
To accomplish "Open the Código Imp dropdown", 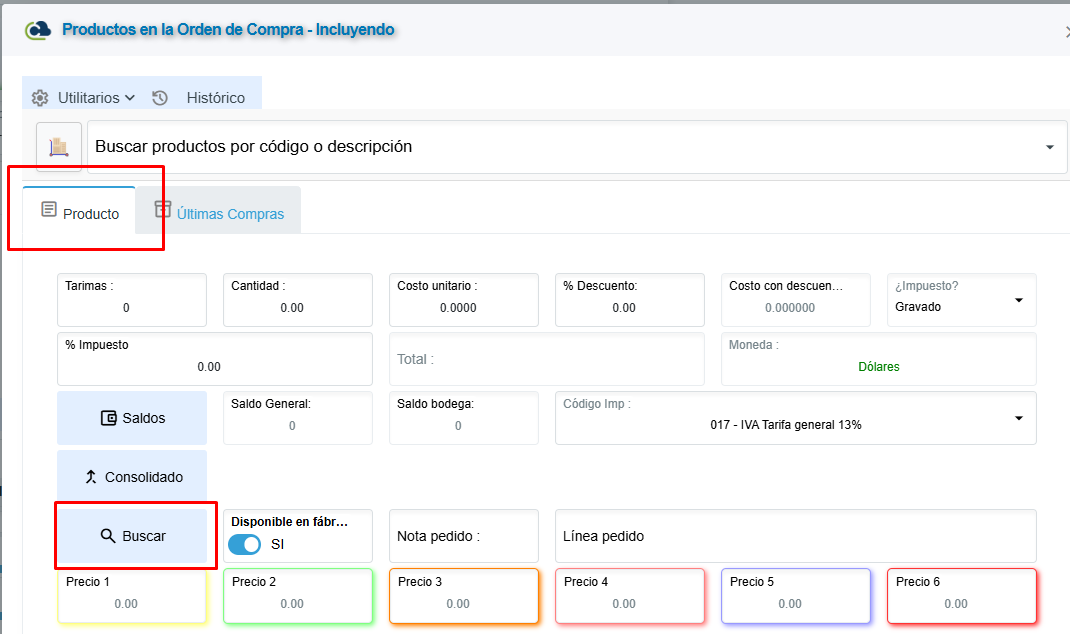I will pyautogui.click(x=796, y=418).
